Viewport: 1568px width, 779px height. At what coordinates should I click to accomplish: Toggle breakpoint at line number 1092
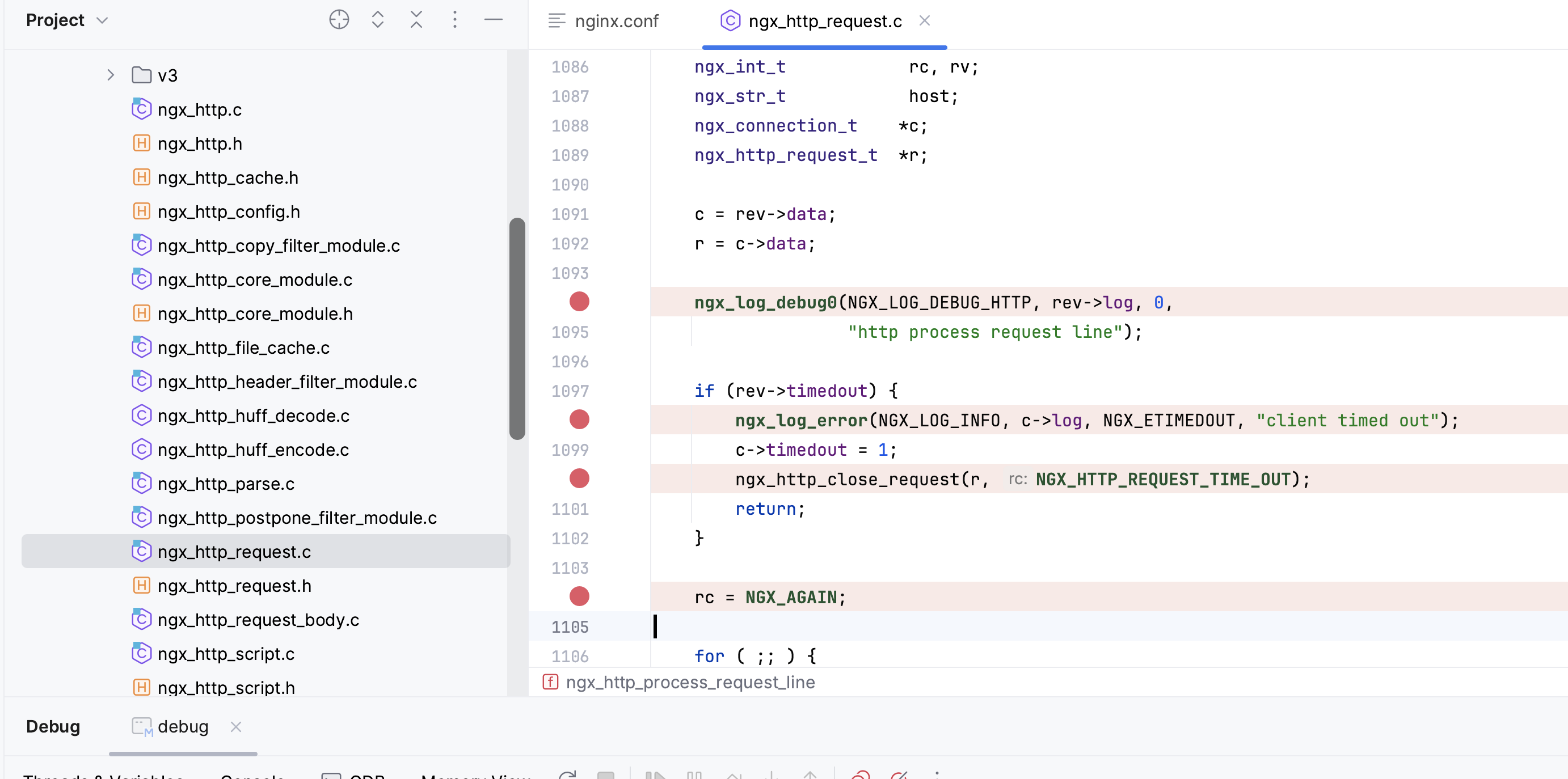pos(570,244)
